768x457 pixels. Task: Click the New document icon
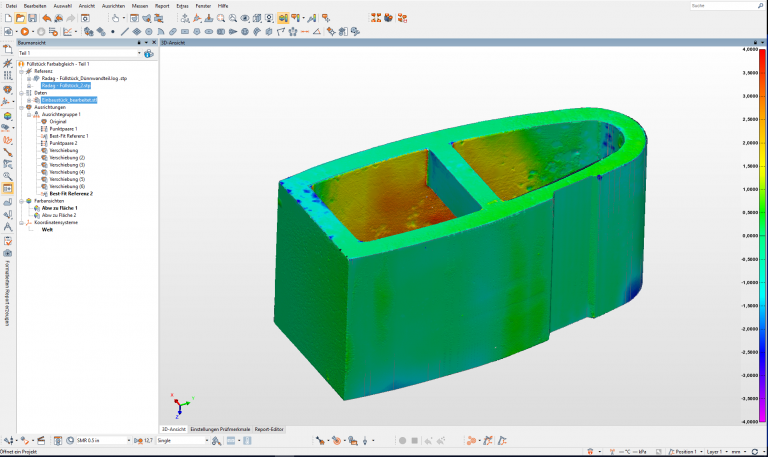(x=8, y=18)
